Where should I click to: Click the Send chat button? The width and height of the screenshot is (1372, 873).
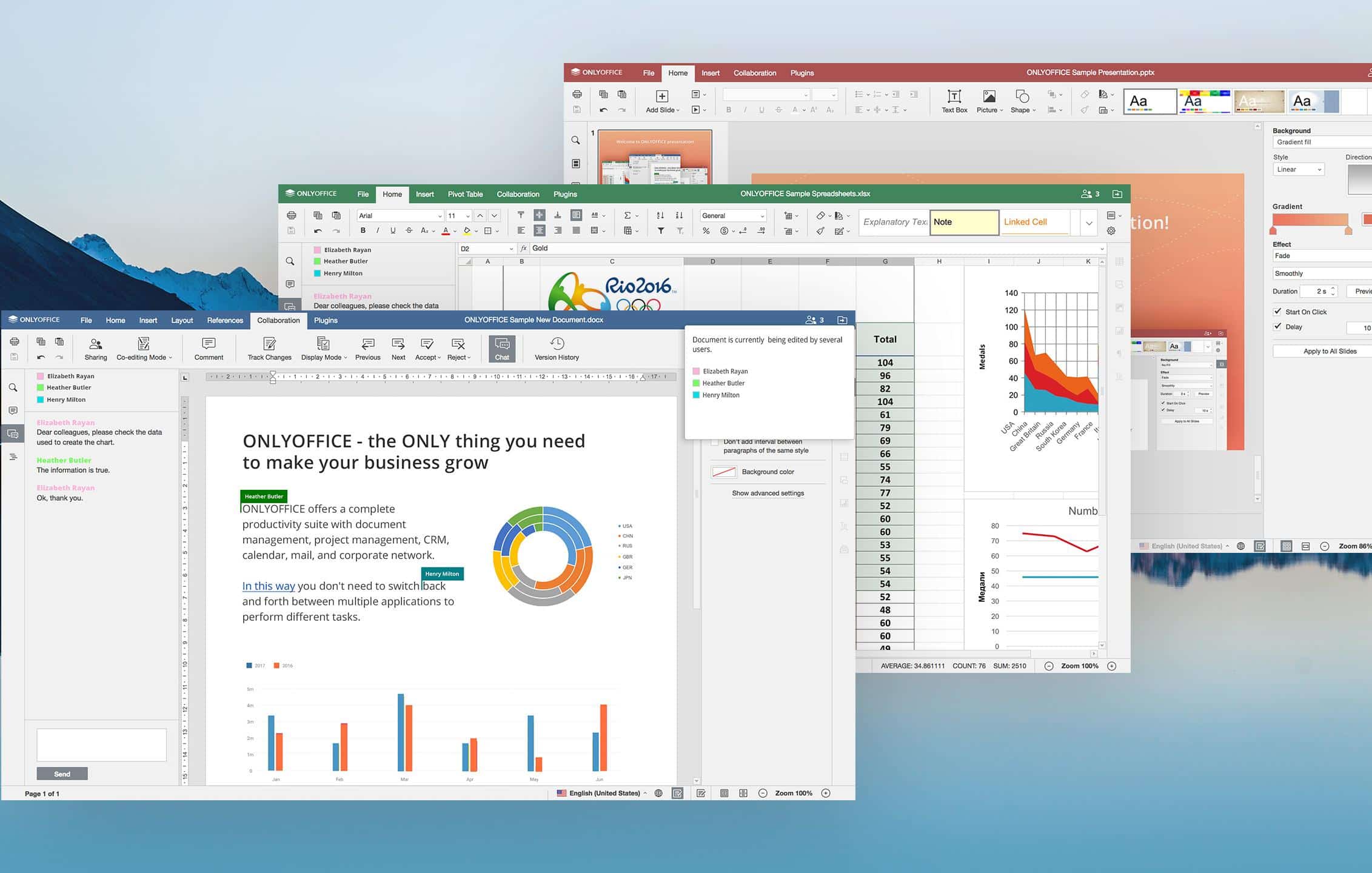point(62,774)
